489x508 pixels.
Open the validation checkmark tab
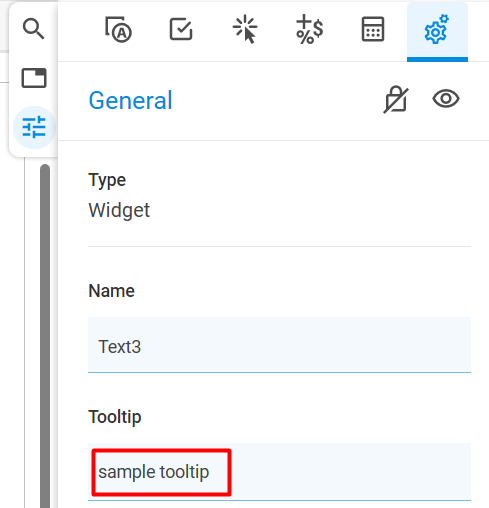181,29
